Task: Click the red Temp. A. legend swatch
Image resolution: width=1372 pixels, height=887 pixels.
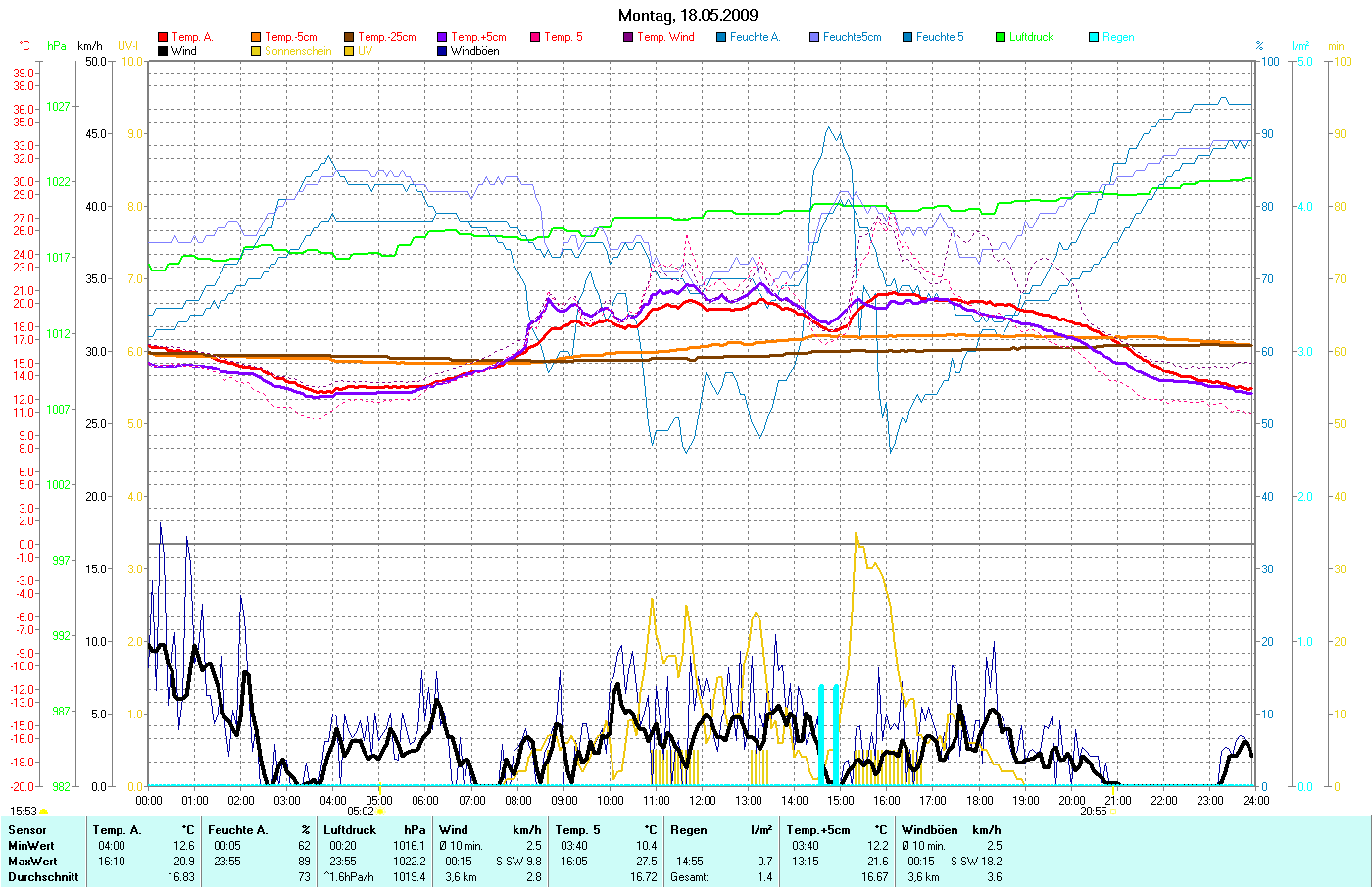Action: (x=163, y=37)
